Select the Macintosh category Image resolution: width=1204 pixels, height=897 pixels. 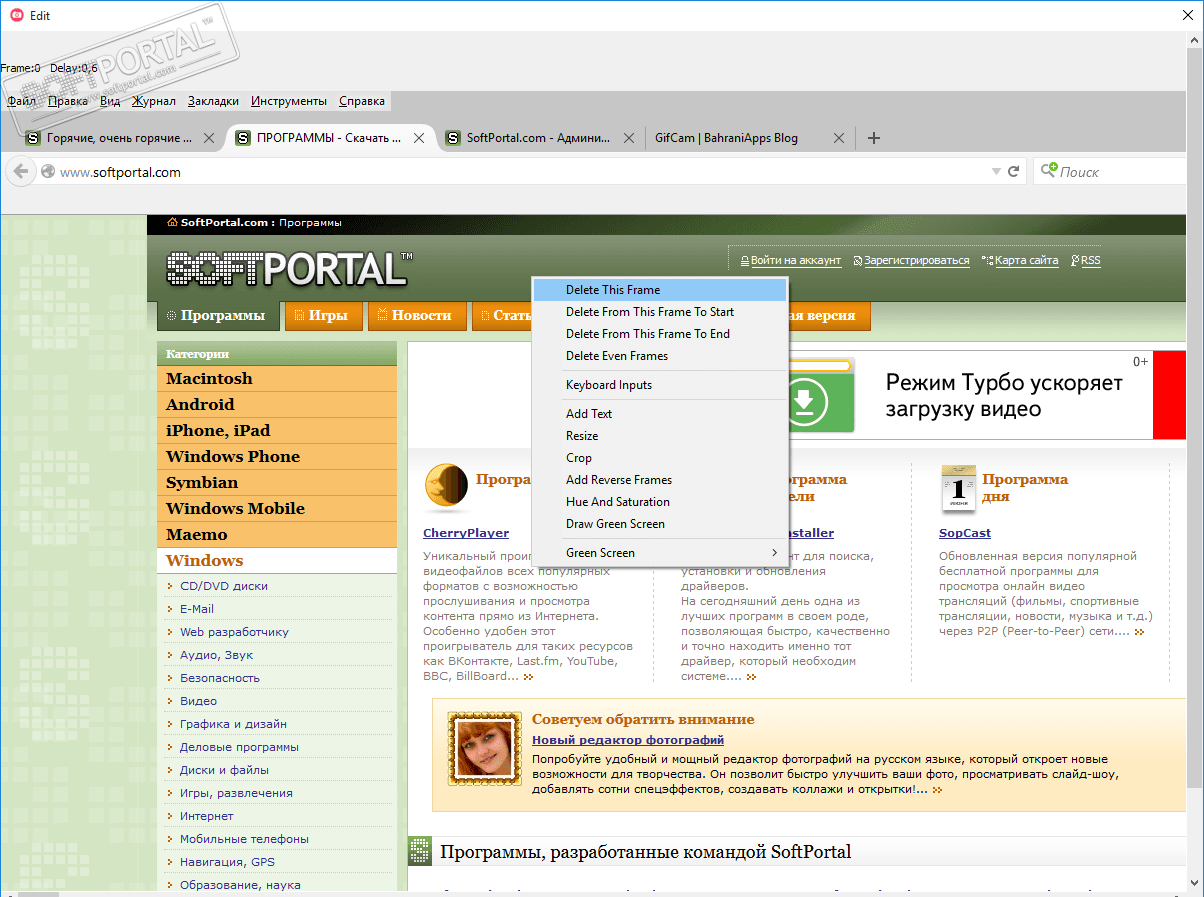pyautogui.click(x=277, y=379)
